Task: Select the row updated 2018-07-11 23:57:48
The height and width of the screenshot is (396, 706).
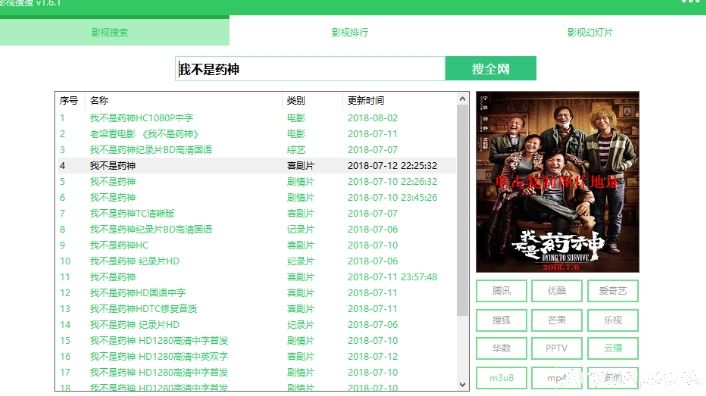Action: tap(256, 277)
